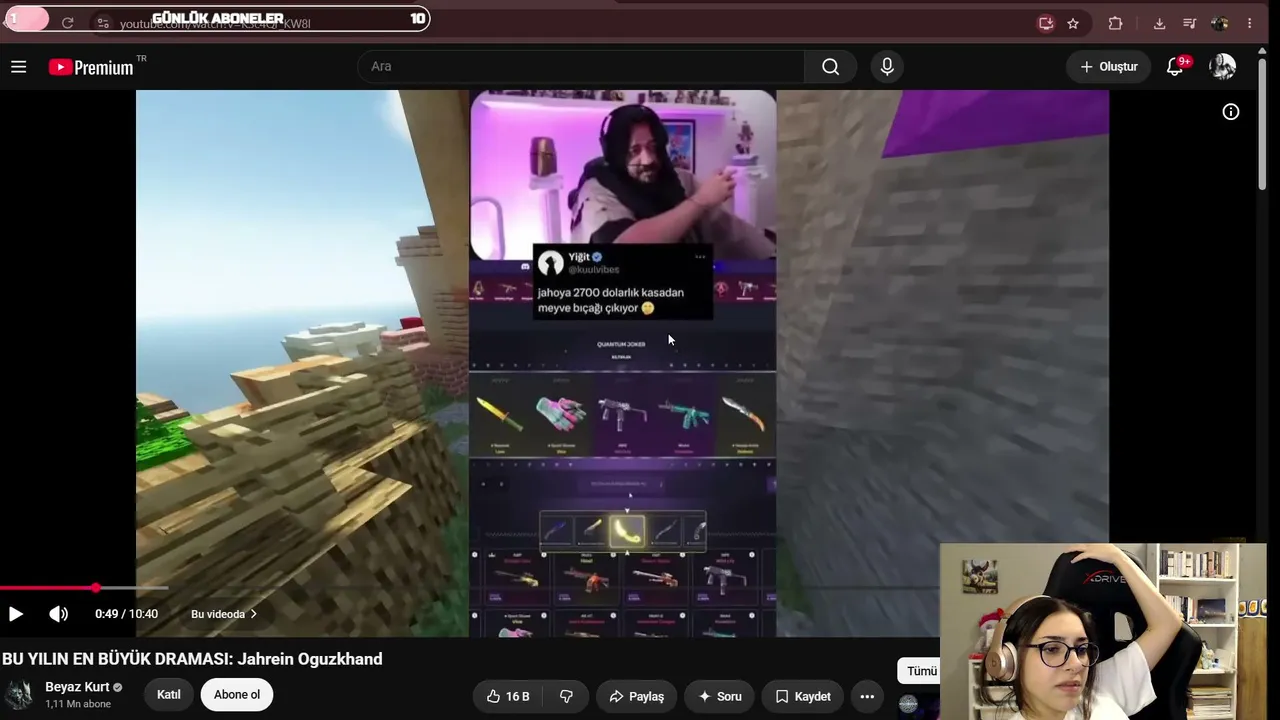
Task: Click the Soru ask button
Action: [x=719, y=696]
